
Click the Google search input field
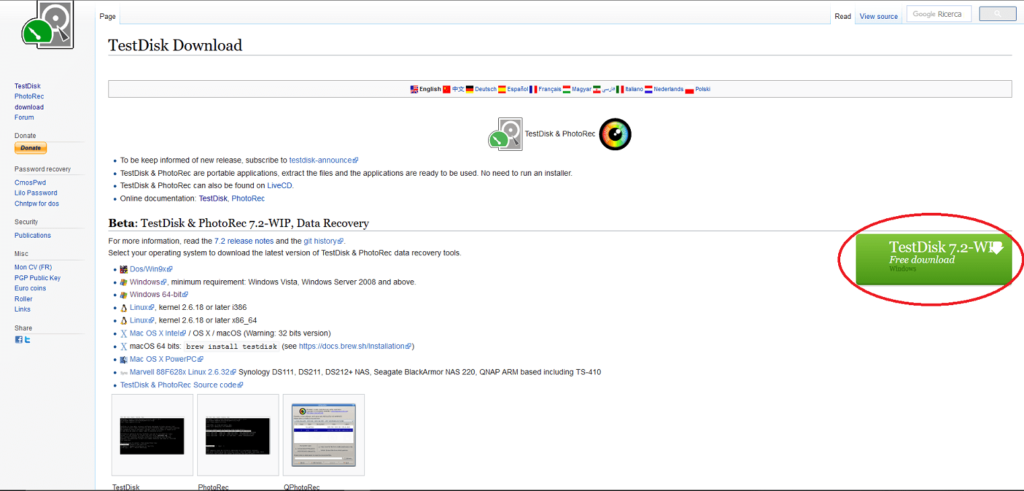tap(938, 15)
